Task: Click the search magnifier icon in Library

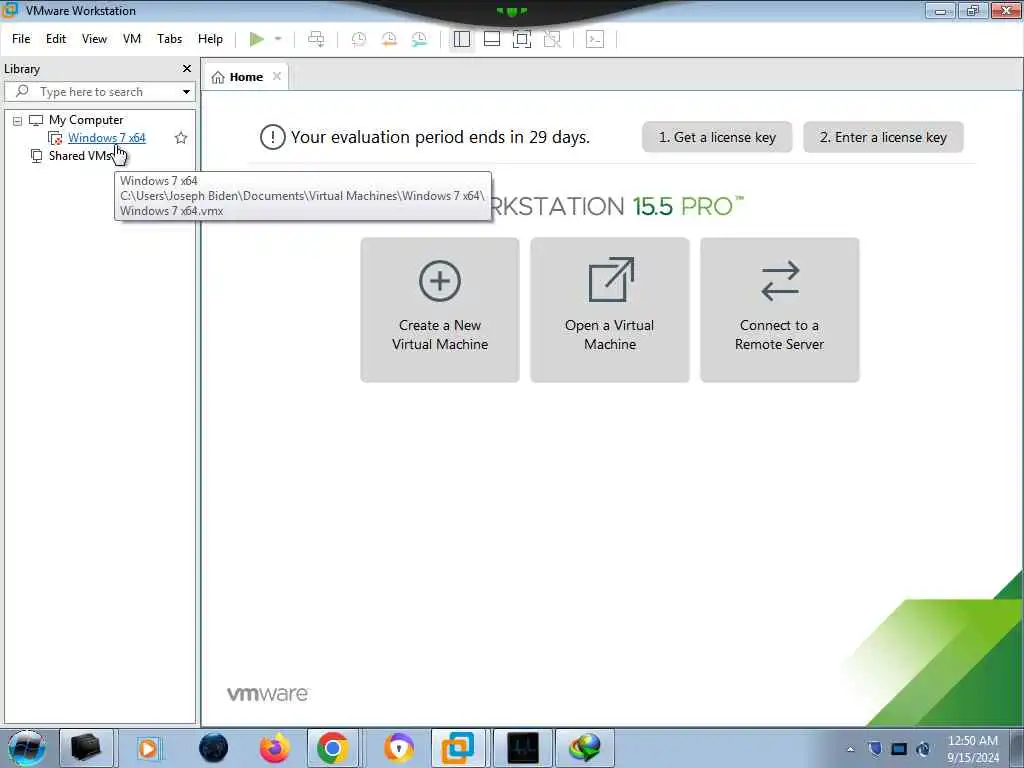Action: (x=22, y=91)
